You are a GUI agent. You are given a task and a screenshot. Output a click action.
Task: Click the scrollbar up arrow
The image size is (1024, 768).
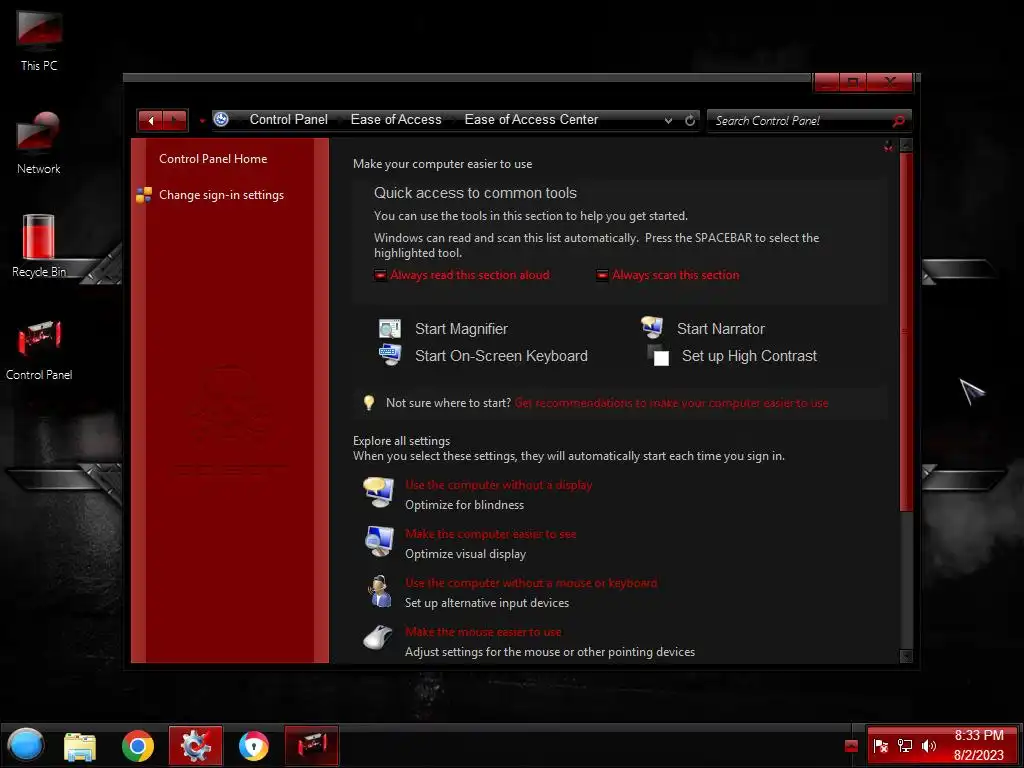pyautogui.click(x=906, y=146)
